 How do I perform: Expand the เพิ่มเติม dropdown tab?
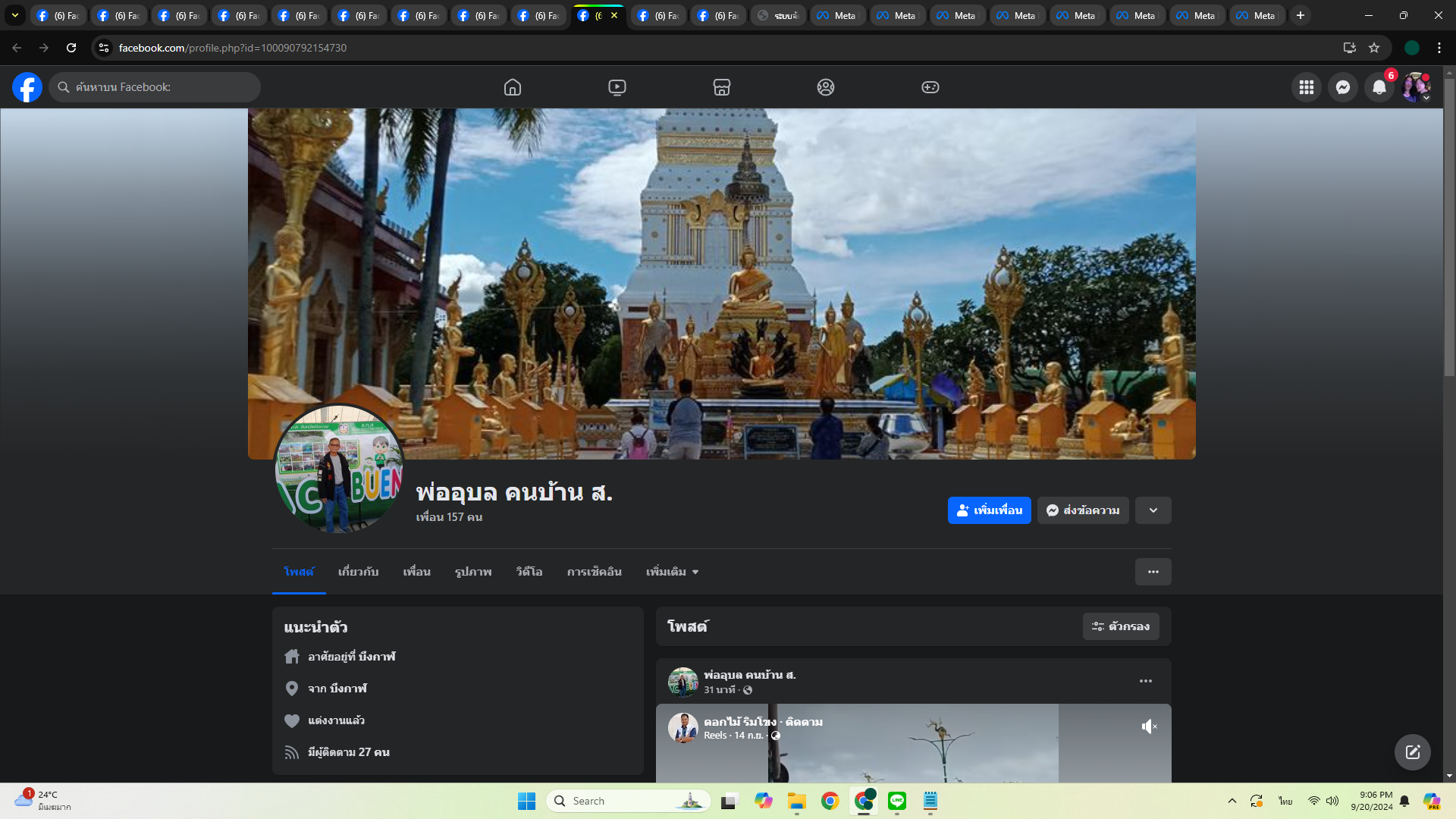pos(672,572)
